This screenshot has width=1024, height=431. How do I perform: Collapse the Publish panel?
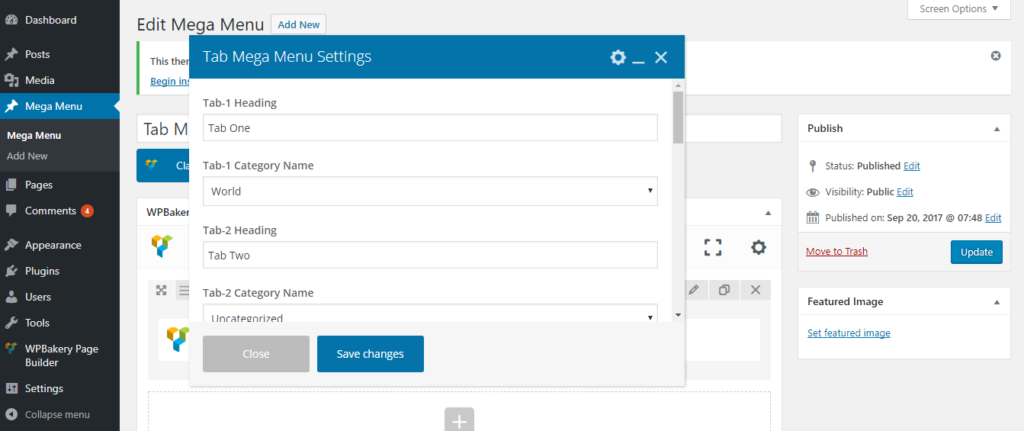(995, 129)
